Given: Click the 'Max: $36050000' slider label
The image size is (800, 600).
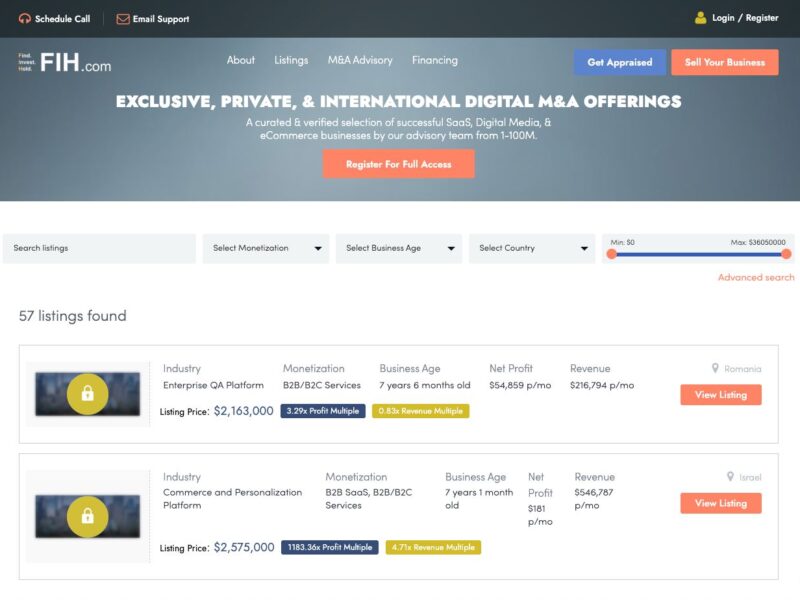Looking at the screenshot, I should tap(758, 242).
